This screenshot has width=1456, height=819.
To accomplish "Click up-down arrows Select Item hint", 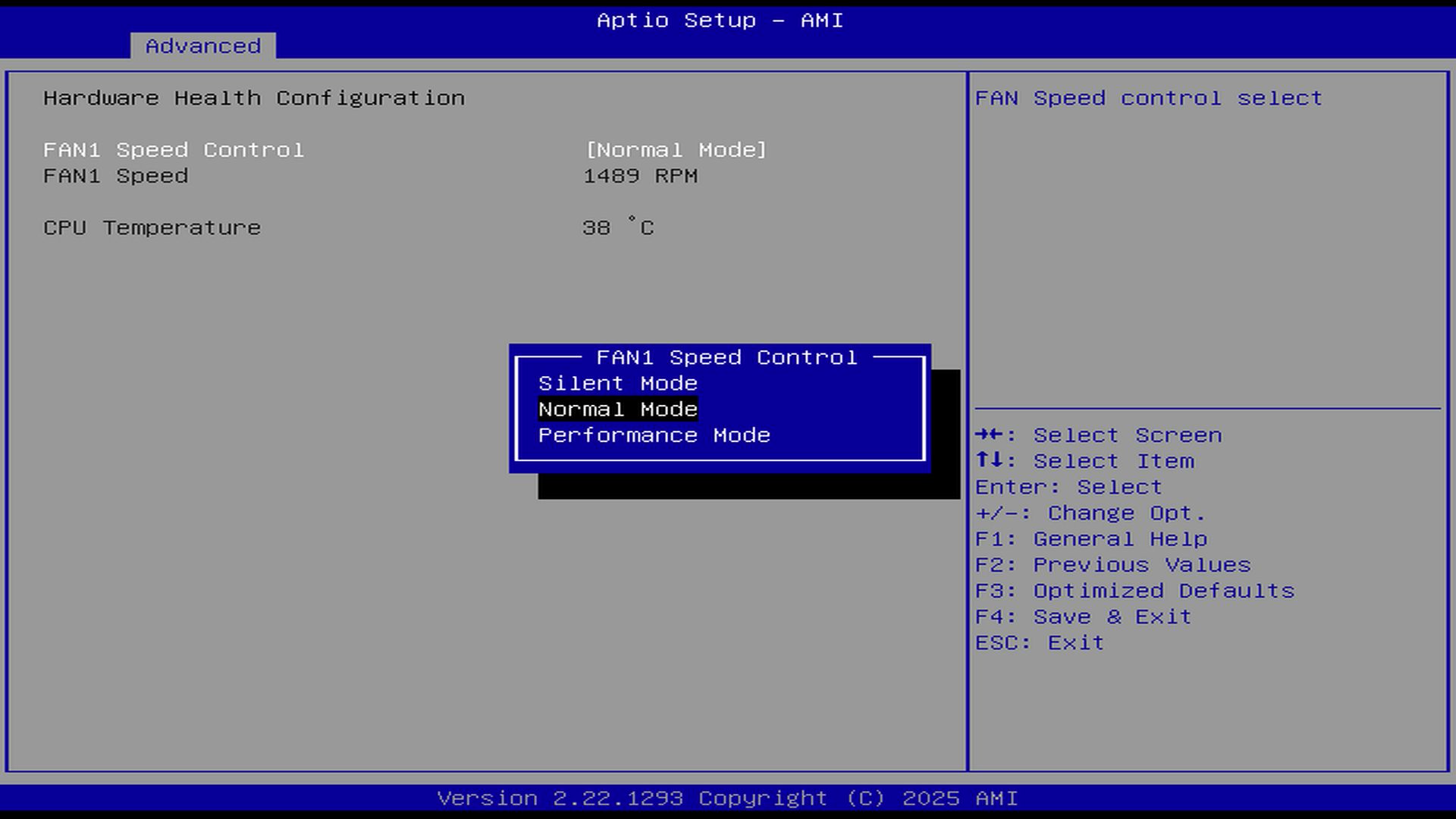I will 1084,461.
